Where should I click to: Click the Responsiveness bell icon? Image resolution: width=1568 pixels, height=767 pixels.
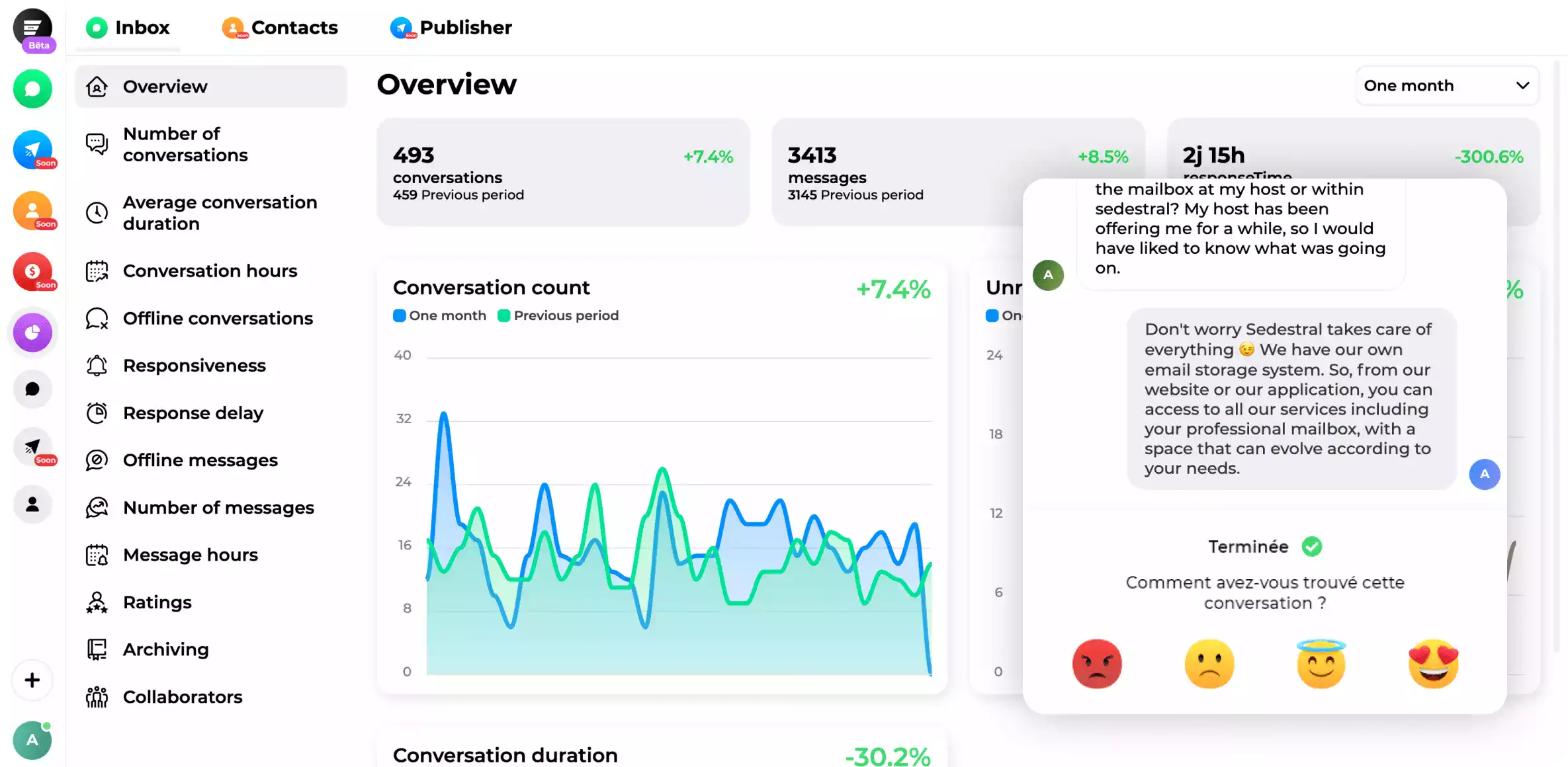pos(96,364)
